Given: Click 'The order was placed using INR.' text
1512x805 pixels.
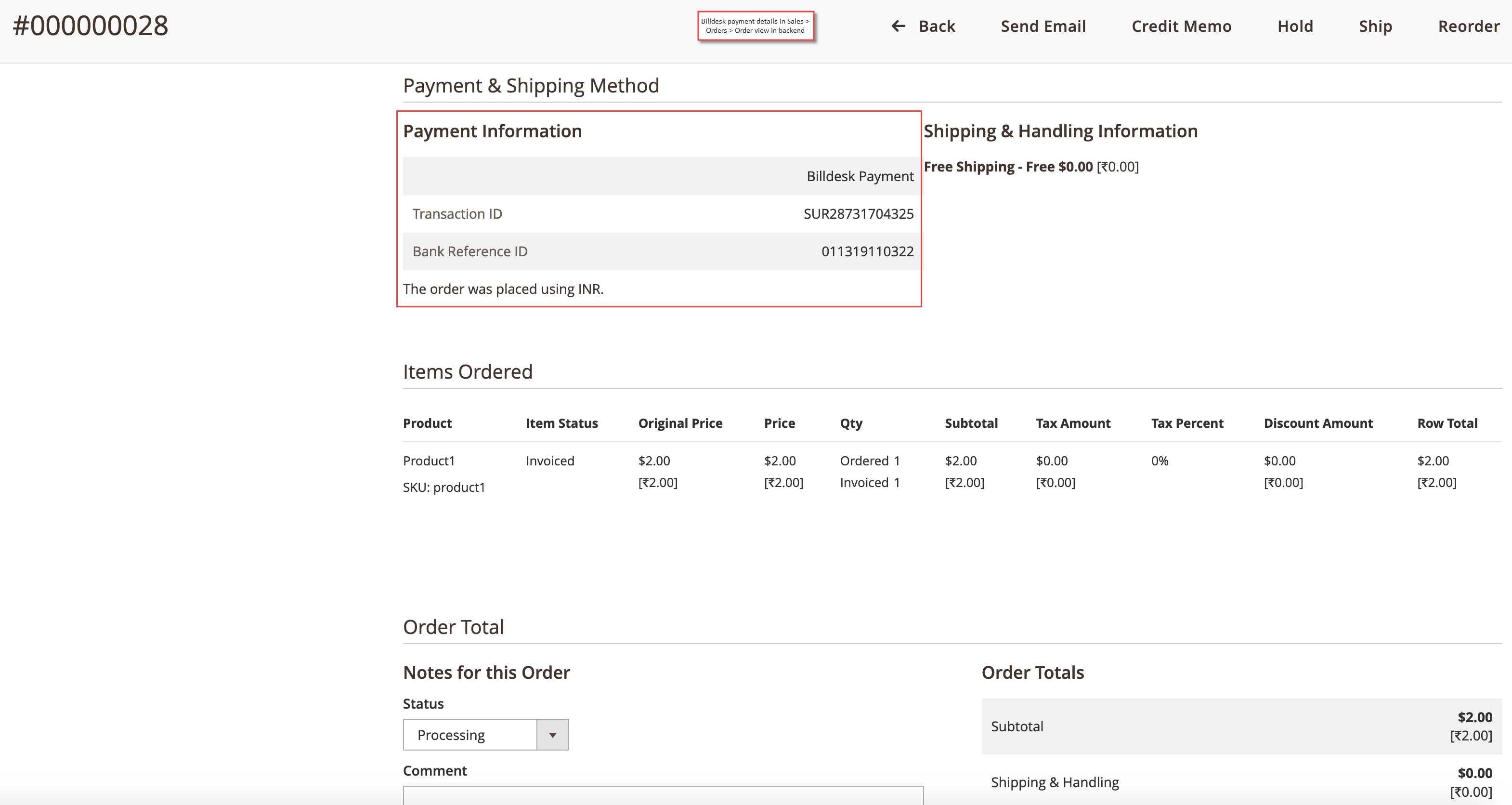Looking at the screenshot, I should point(503,289).
